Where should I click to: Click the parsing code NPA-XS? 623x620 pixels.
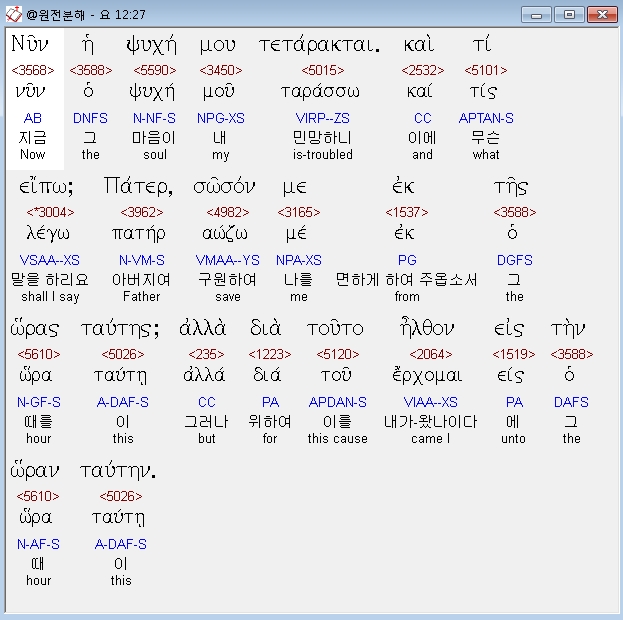coord(299,260)
